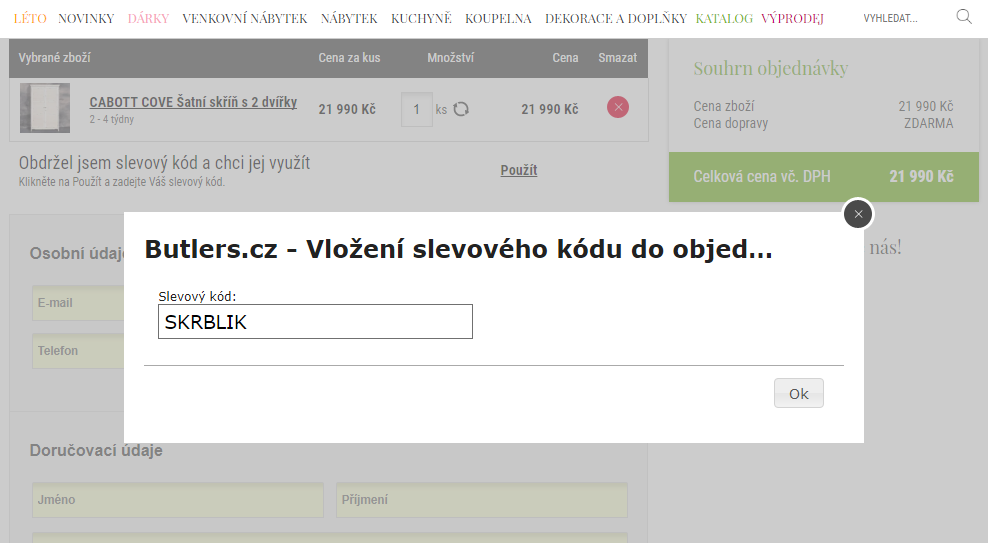Open the VENKOVNÍ NÁBYTEK menu
988x543 pixels.
(244, 18)
